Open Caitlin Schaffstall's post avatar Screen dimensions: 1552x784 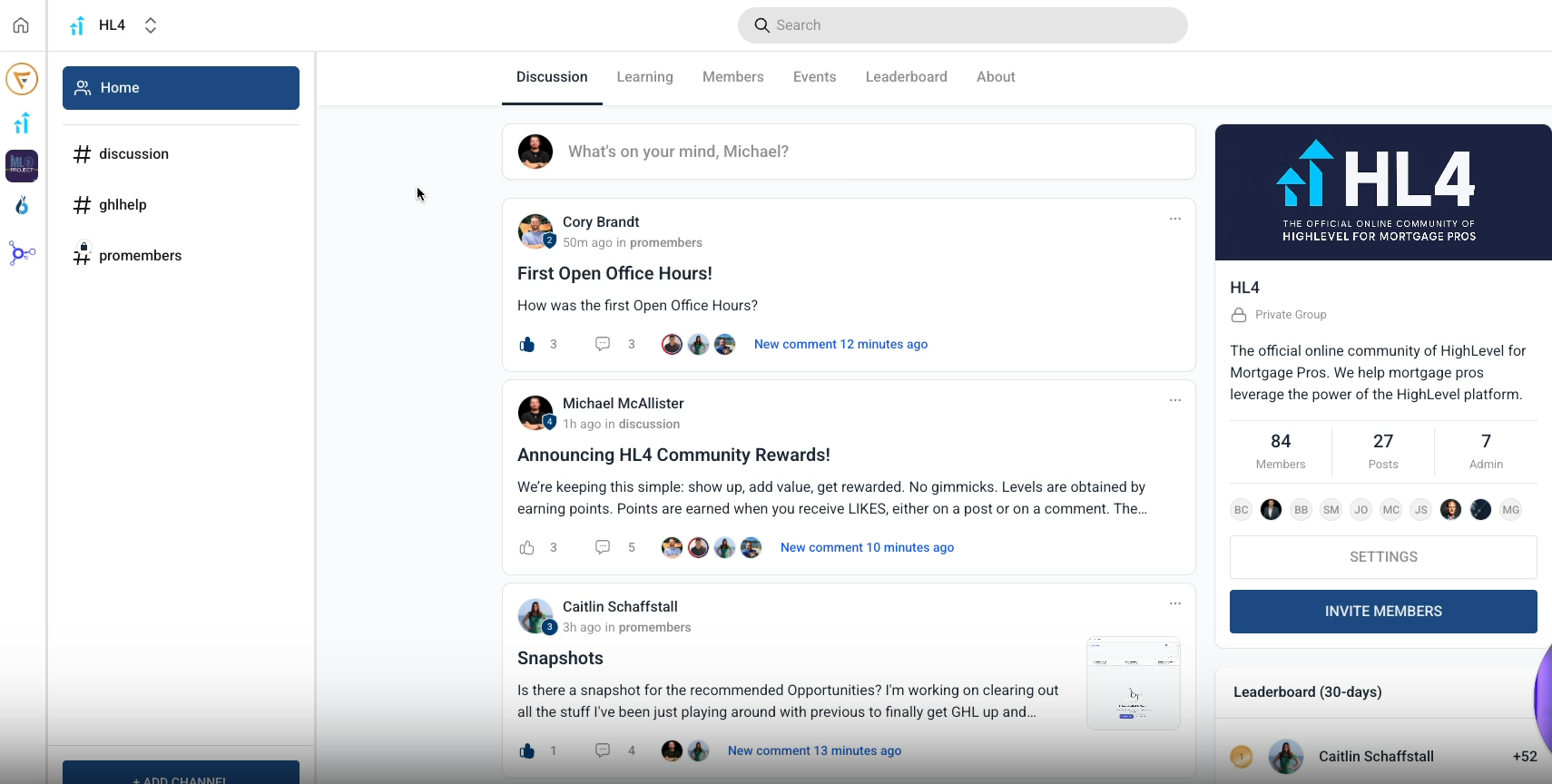(x=535, y=616)
